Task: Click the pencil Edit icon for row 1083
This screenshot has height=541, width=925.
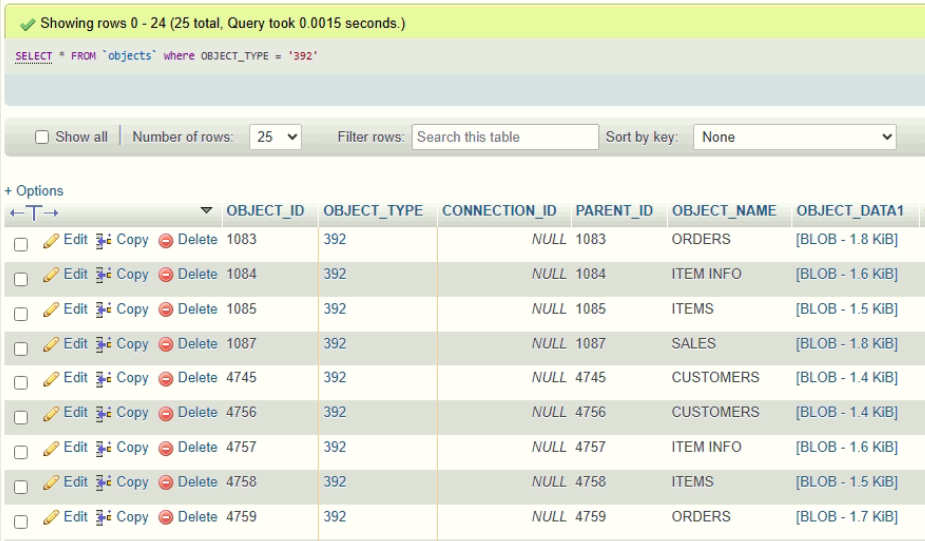Action: click(x=51, y=241)
